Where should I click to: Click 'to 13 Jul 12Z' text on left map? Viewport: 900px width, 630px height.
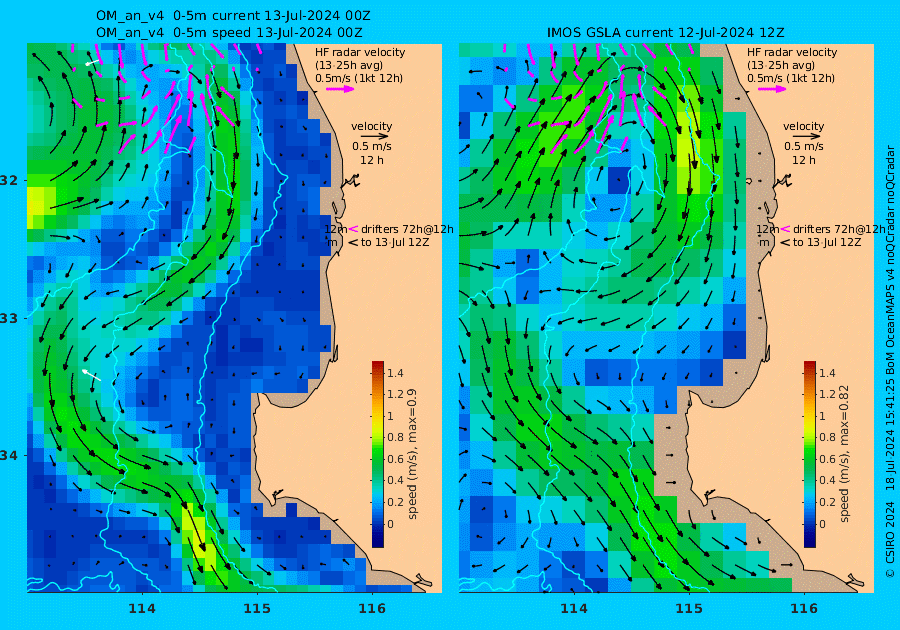click(x=395, y=243)
